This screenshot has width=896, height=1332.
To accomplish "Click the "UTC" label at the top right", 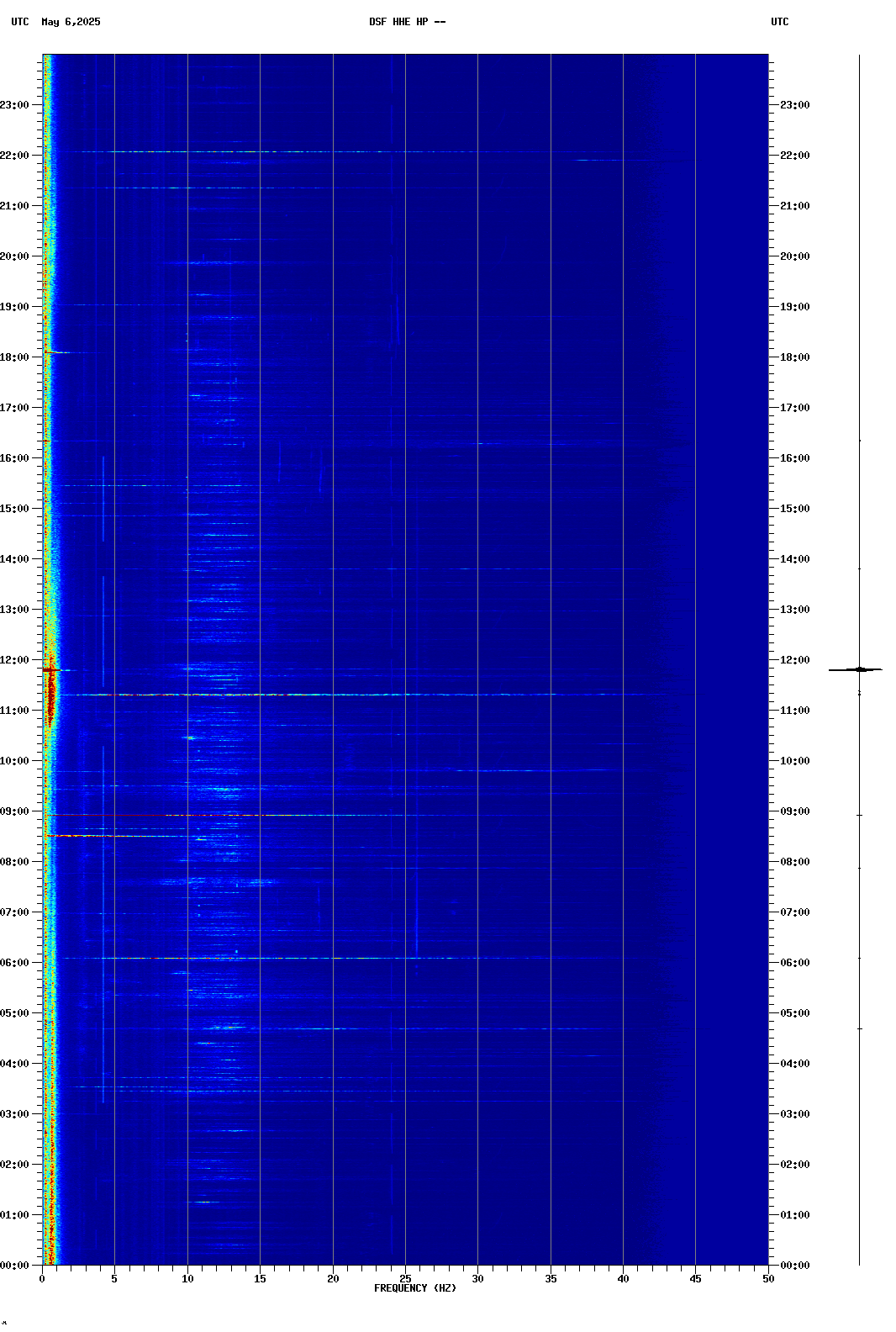I will (x=780, y=22).
